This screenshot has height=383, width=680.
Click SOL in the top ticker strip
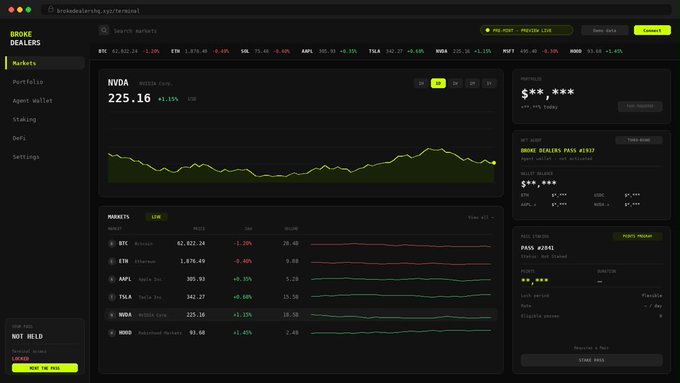[x=265, y=51]
